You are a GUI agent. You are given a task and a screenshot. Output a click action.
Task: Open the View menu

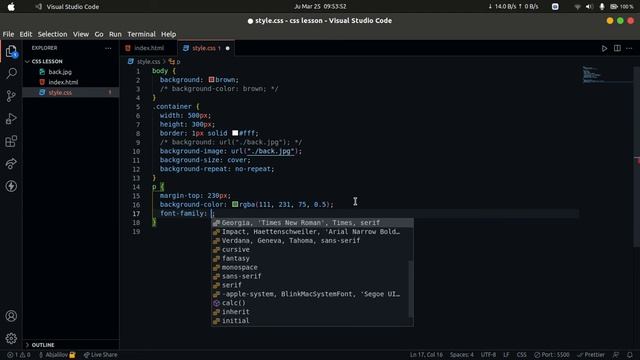click(x=81, y=34)
